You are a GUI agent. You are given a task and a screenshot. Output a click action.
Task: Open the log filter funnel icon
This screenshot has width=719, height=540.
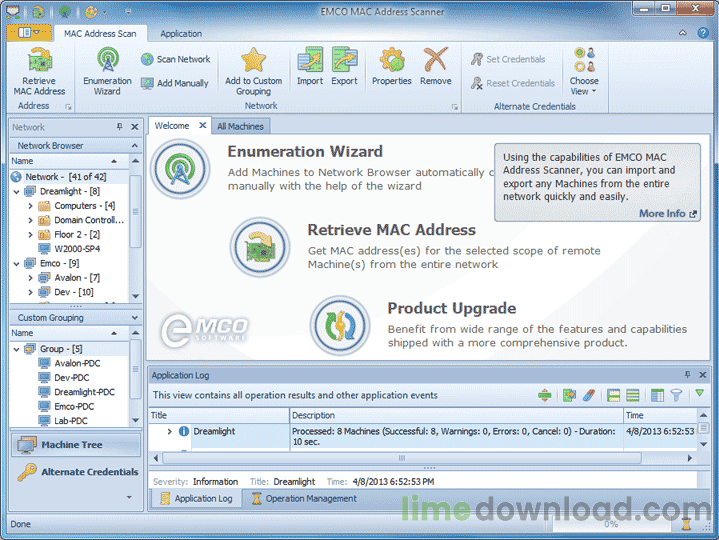676,395
